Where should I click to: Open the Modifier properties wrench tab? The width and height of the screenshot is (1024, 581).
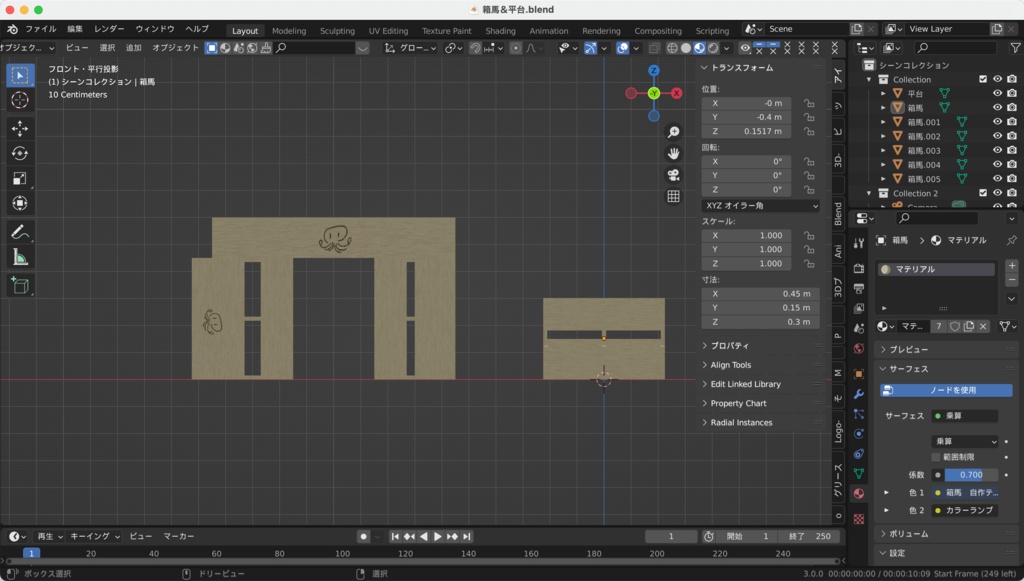point(858,394)
